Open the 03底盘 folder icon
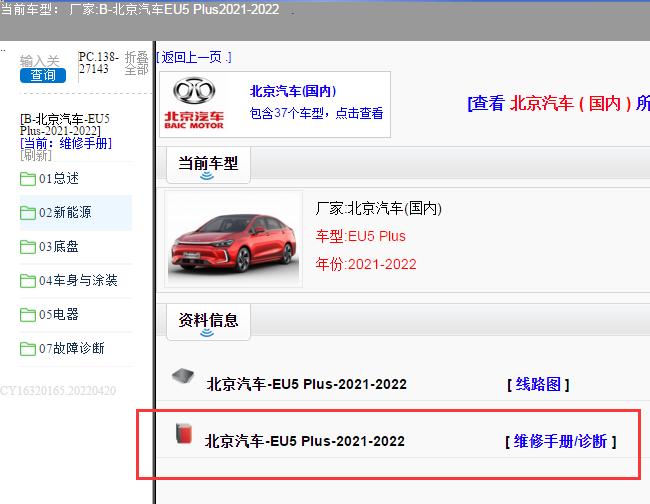Image resolution: width=650 pixels, height=504 pixels. click(28, 247)
